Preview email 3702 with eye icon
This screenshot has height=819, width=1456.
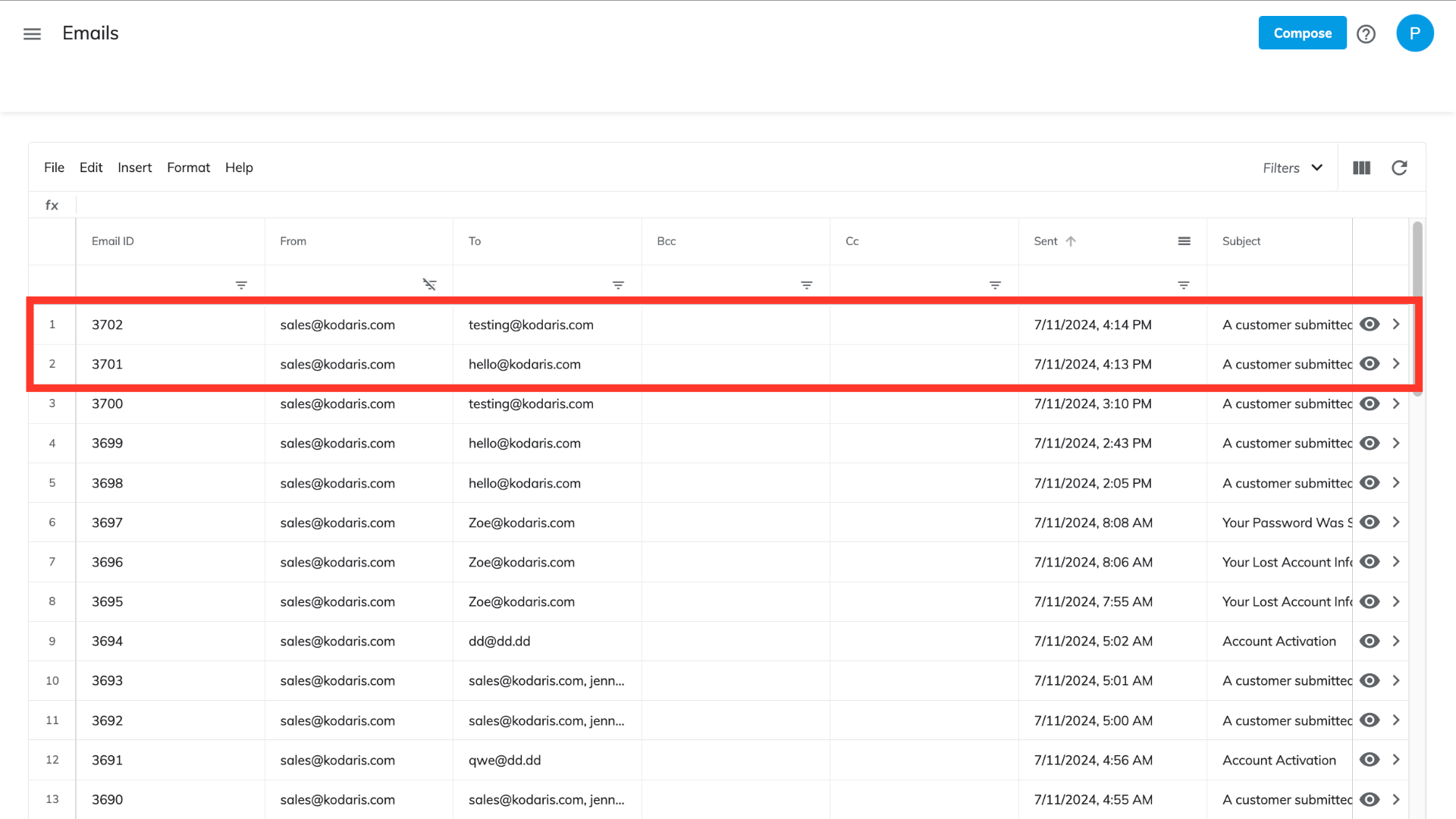coord(1369,325)
